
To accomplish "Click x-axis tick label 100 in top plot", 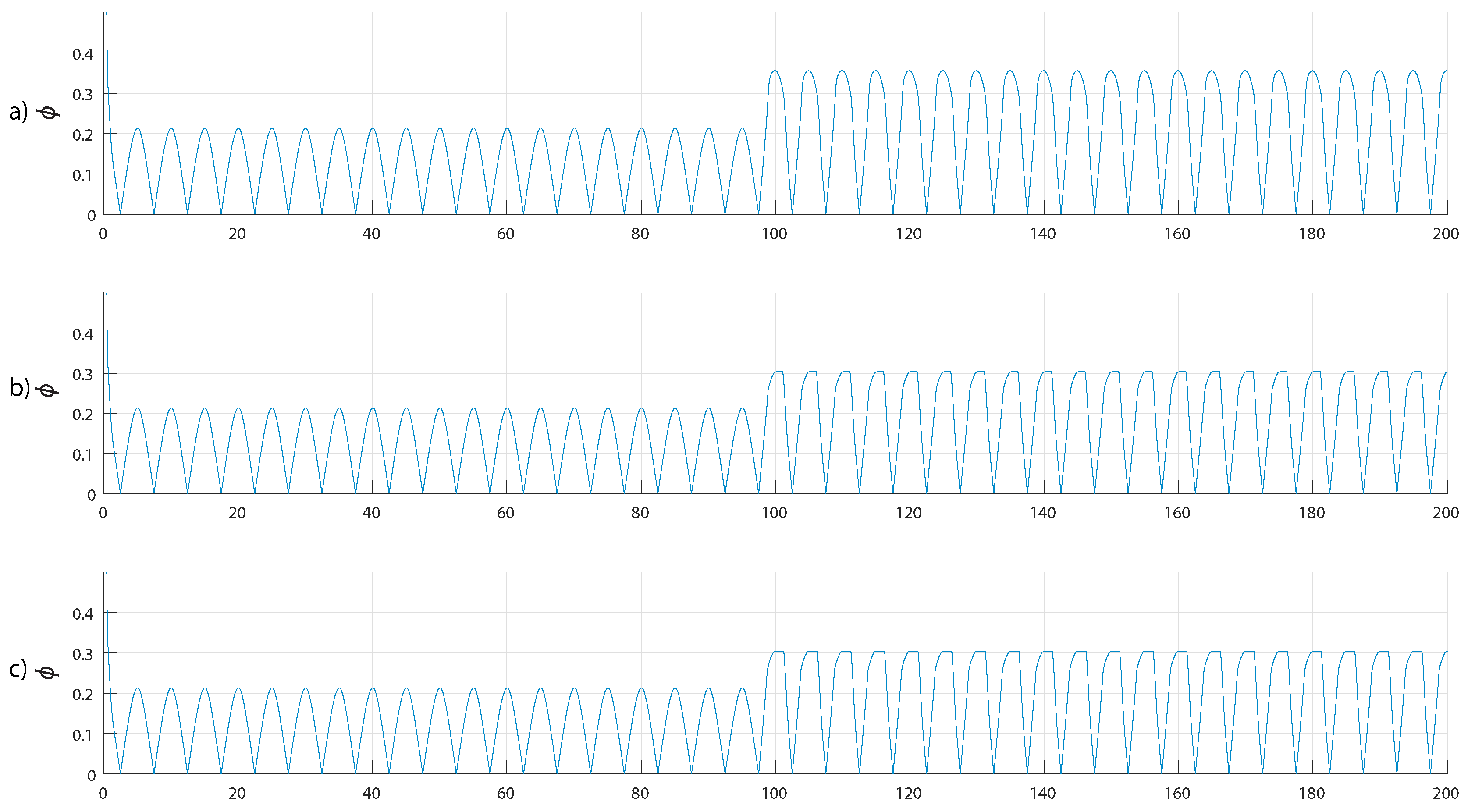I will [774, 234].
